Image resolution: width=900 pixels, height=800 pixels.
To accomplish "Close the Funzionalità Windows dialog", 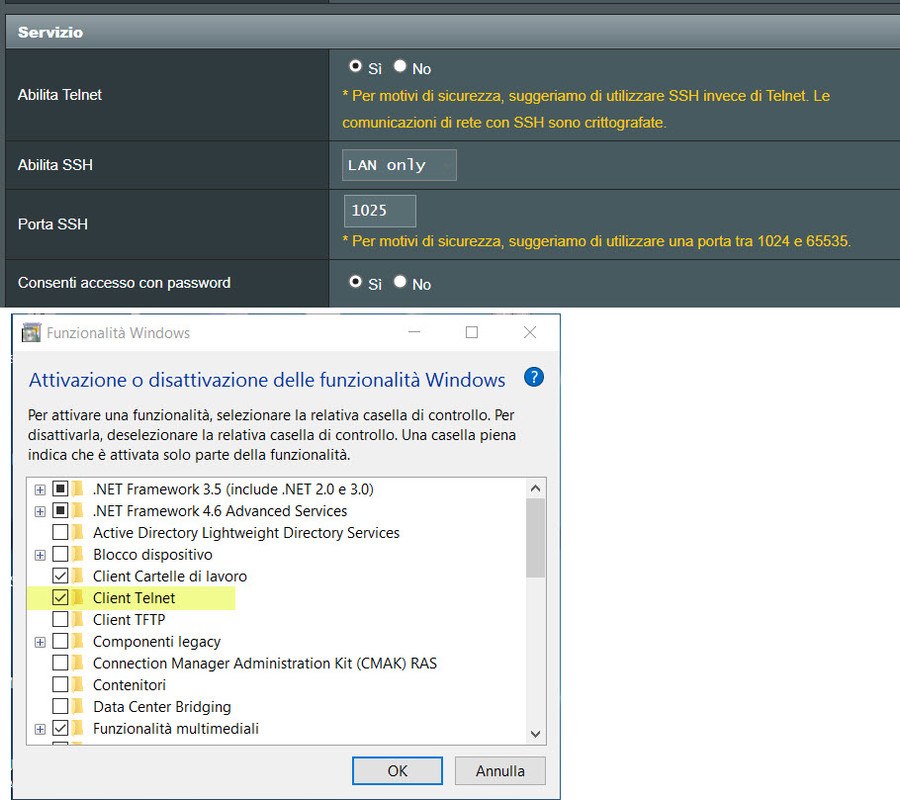I will 530,332.
